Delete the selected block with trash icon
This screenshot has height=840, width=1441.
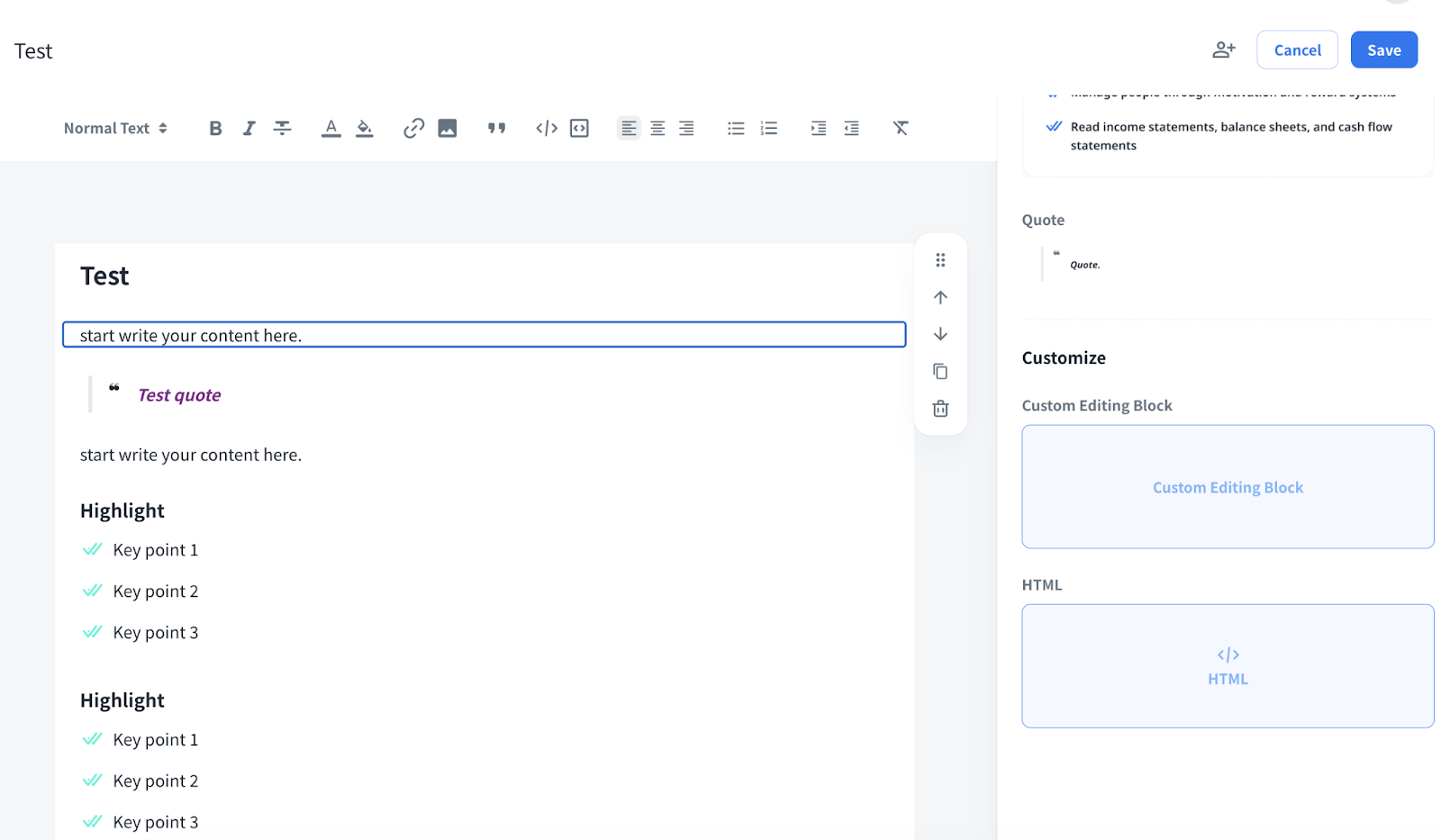(x=940, y=409)
